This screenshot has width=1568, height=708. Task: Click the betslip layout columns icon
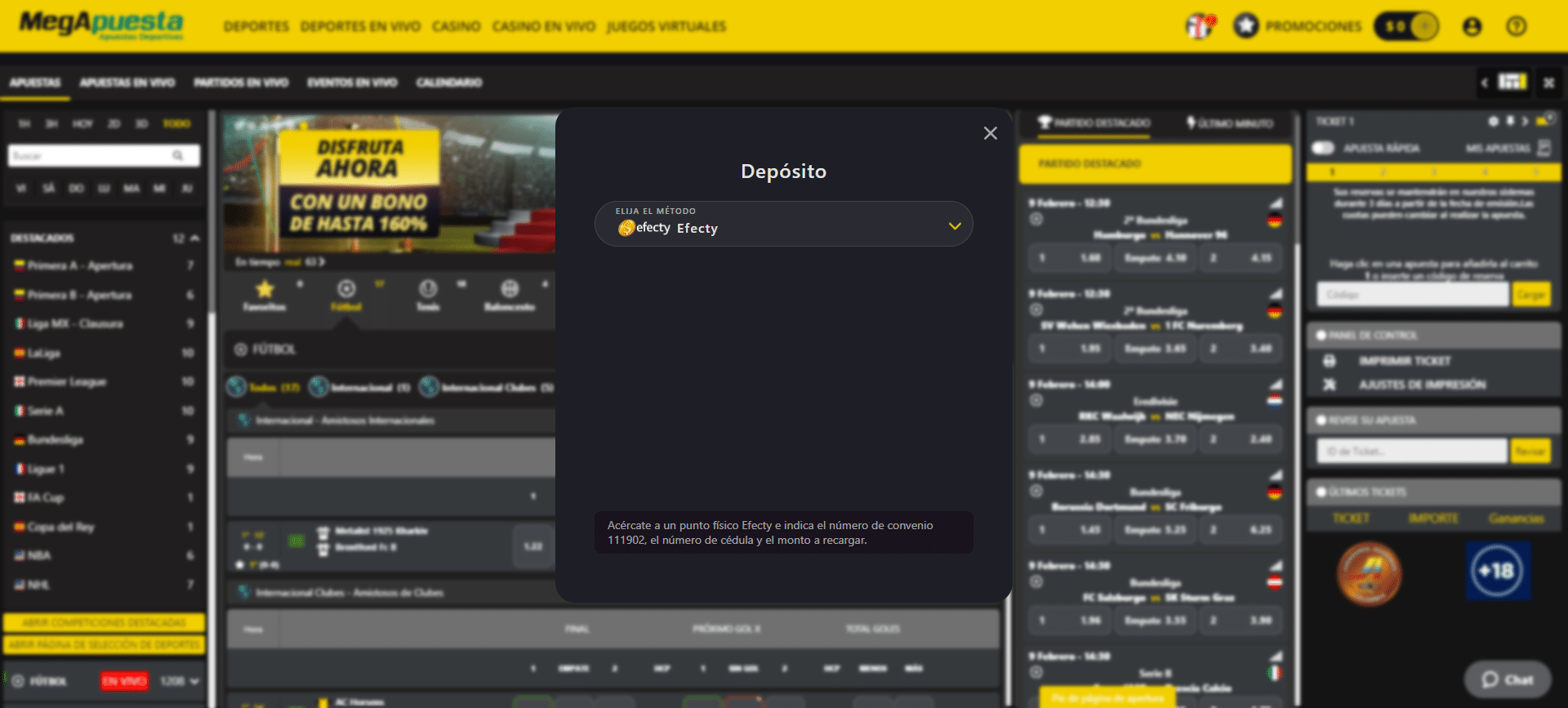point(1512,82)
